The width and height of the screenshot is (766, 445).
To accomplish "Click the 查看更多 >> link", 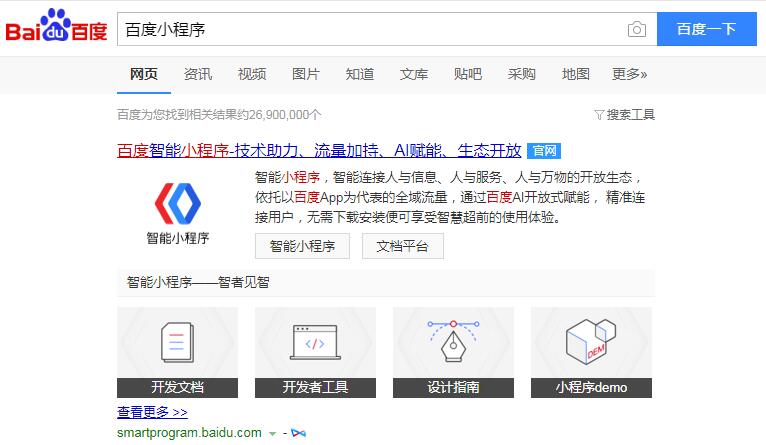I will click(152, 412).
